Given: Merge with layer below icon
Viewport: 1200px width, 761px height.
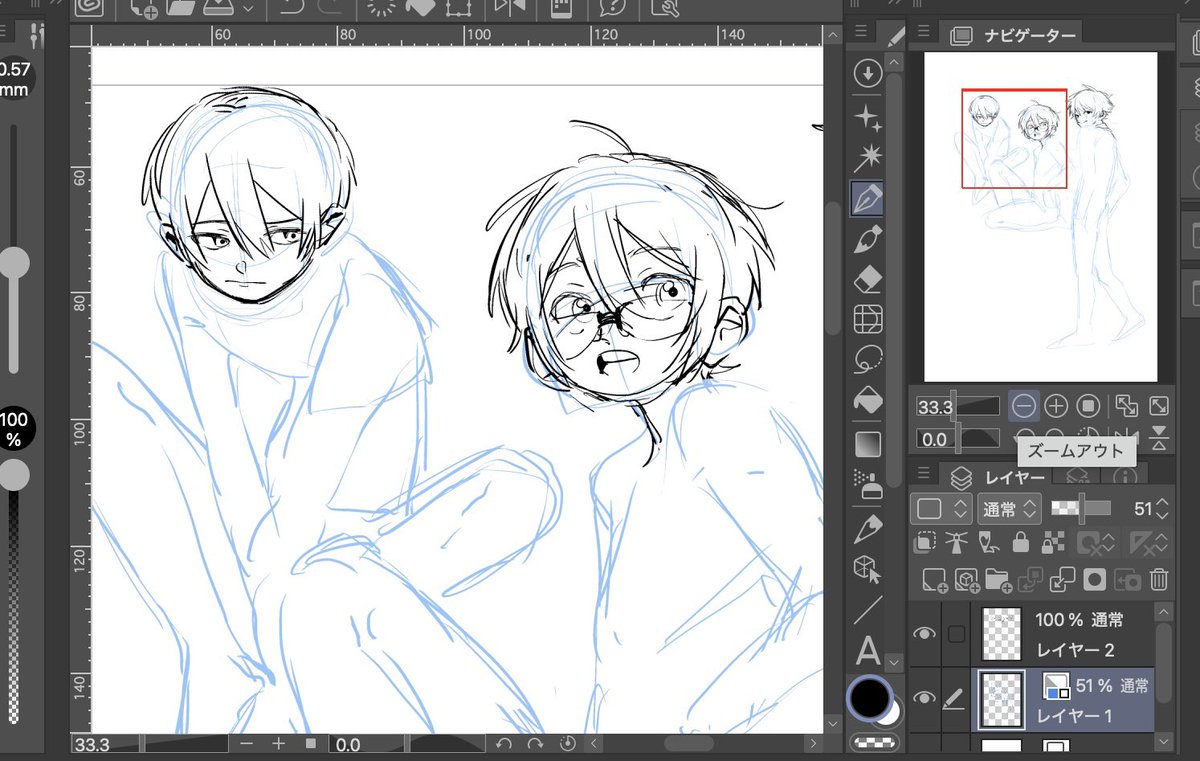Looking at the screenshot, I should click(x=1063, y=579).
